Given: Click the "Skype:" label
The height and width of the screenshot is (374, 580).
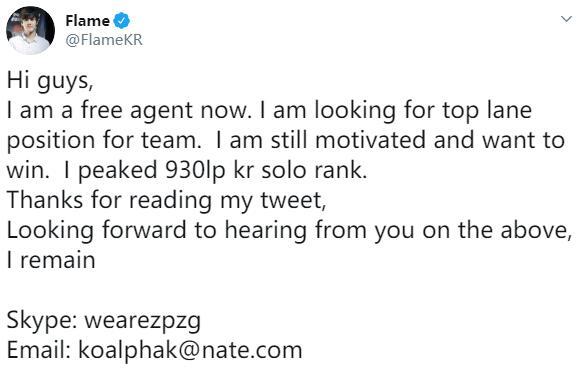Looking at the screenshot, I should (42, 320).
